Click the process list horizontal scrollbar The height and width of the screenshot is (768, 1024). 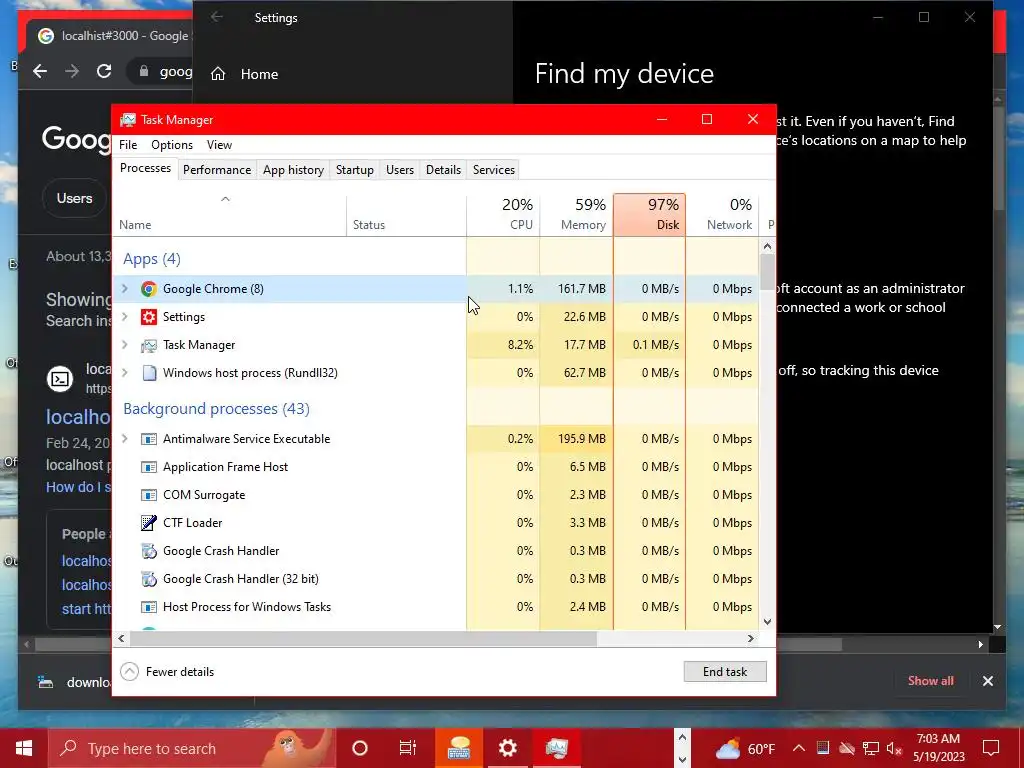tap(362, 638)
